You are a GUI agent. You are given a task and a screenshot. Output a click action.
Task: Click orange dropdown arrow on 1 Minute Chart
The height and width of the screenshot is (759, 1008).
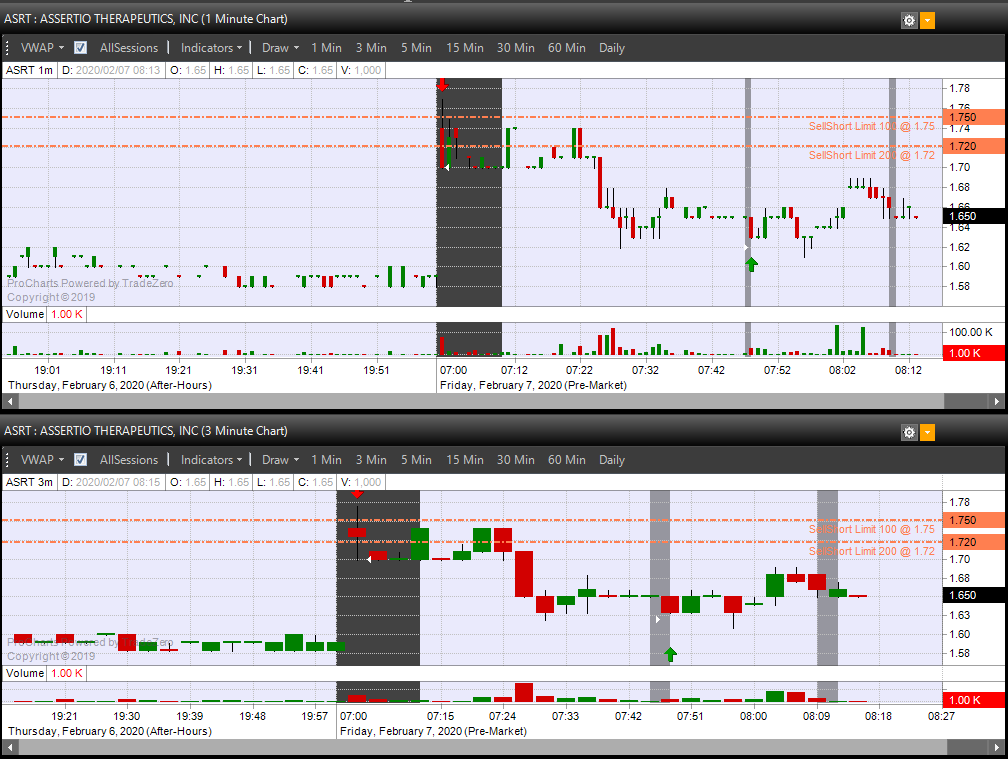[x=927, y=21]
